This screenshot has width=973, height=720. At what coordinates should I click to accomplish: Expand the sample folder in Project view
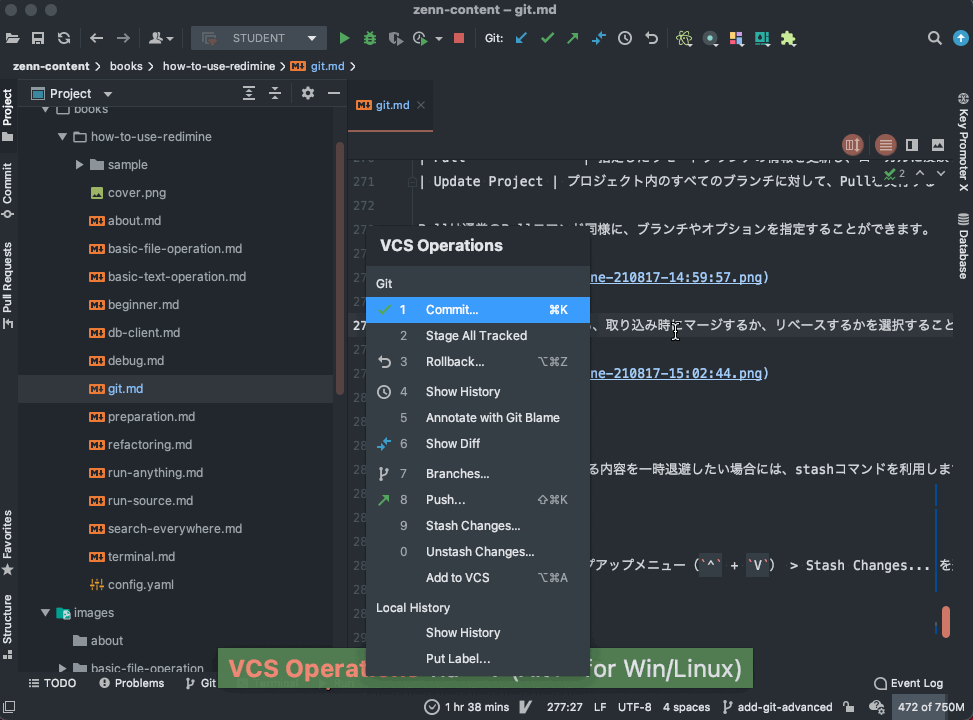(79, 164)
